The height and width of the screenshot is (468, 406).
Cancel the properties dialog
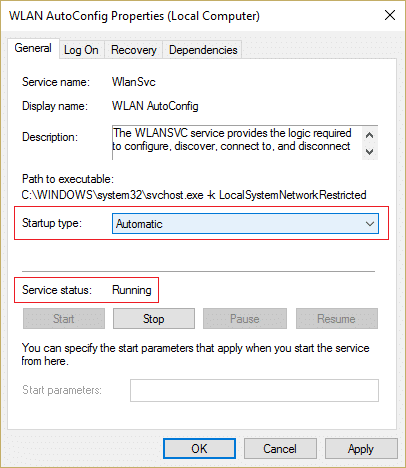coord(280,449)
